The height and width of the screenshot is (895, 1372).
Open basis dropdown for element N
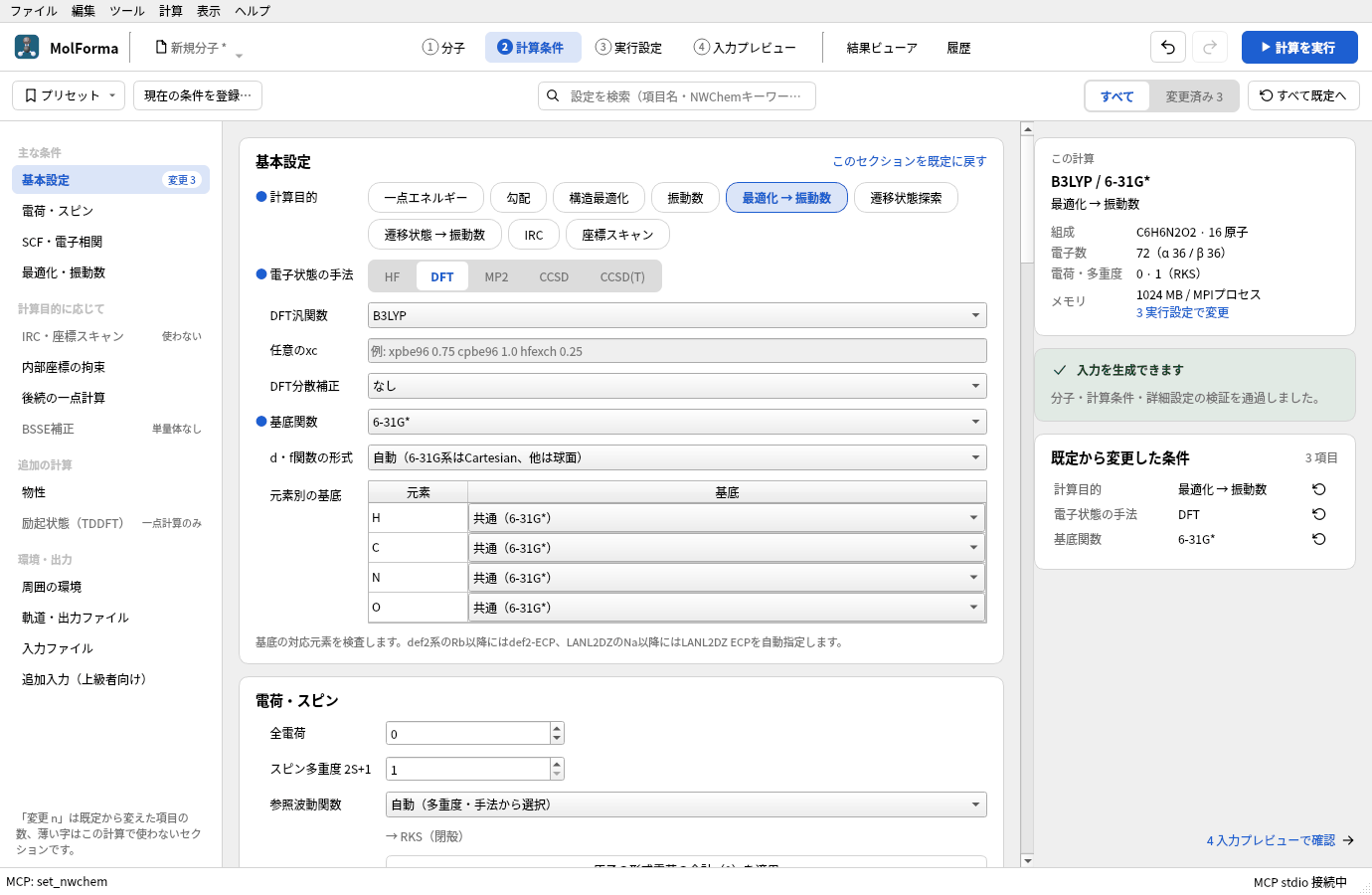pos(727,578)
